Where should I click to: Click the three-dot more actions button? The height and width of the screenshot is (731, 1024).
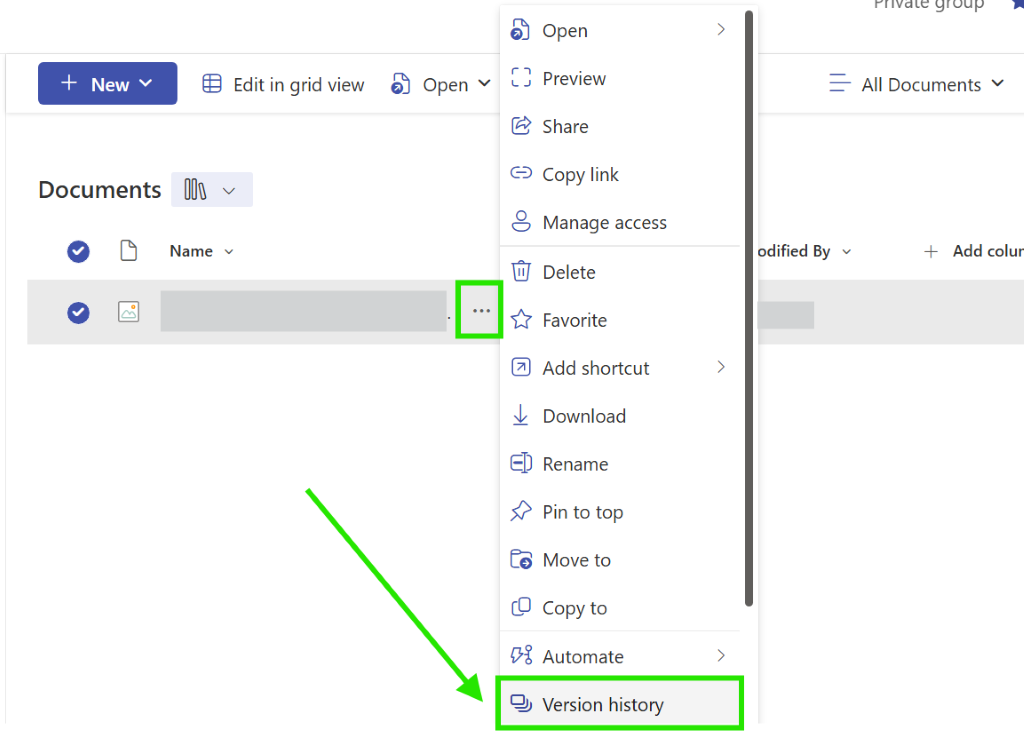coord(481,311)
